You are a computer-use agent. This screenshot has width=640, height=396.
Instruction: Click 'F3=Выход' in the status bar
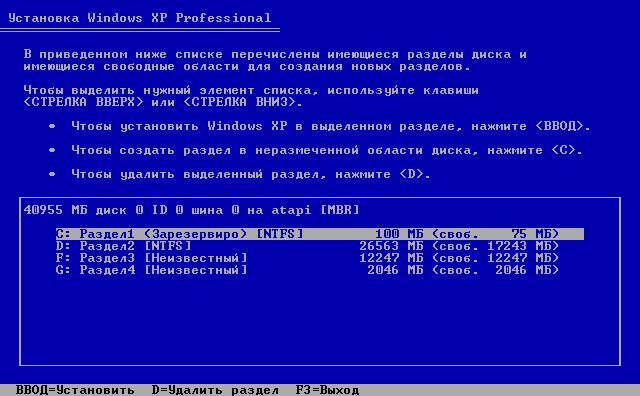[327, 390]
